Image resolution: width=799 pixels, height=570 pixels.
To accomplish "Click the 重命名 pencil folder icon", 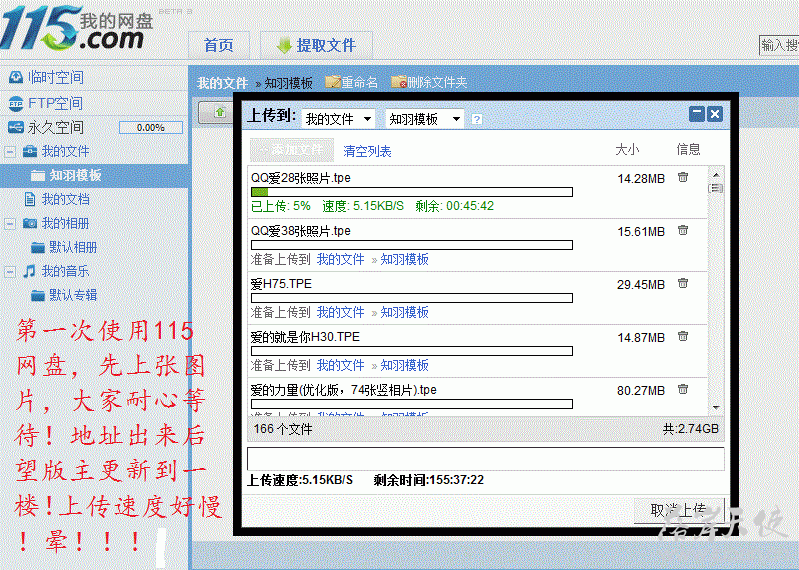I will coord(333,82).
